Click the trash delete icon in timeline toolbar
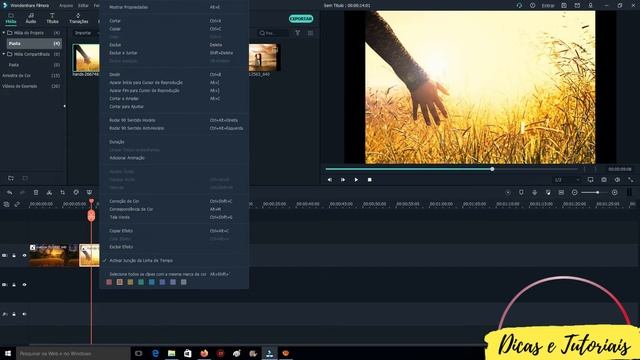640x360 pixels. click(x=36, y=192)
